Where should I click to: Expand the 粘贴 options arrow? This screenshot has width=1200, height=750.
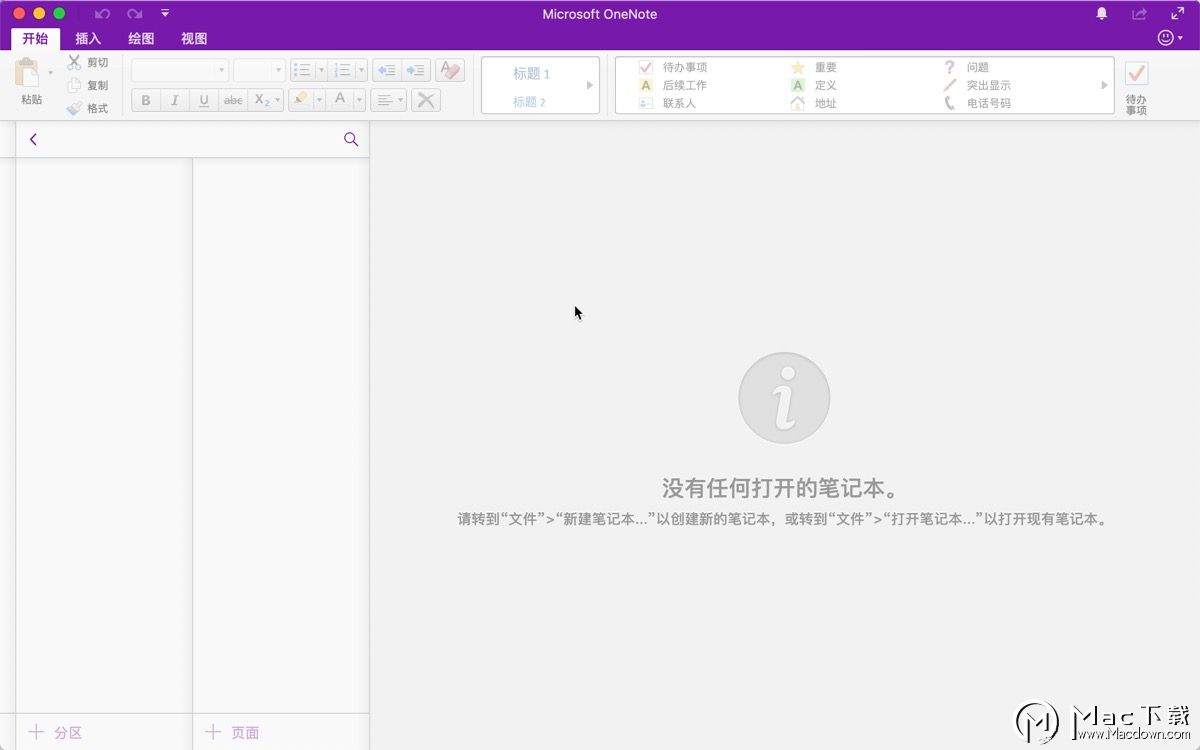pyautogui.click(x=50, y=73)
